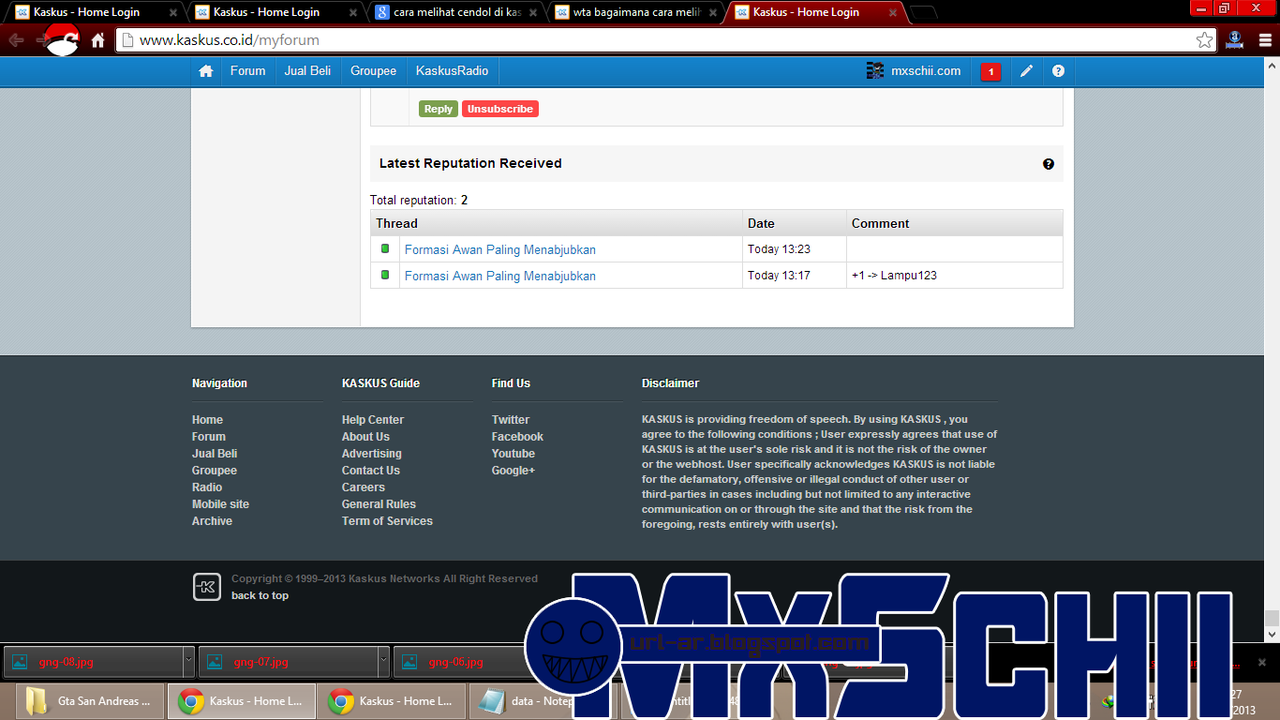
Task: Open first Formasi Awan Paling Menabjubkan thread
Action: pos(500,250)
